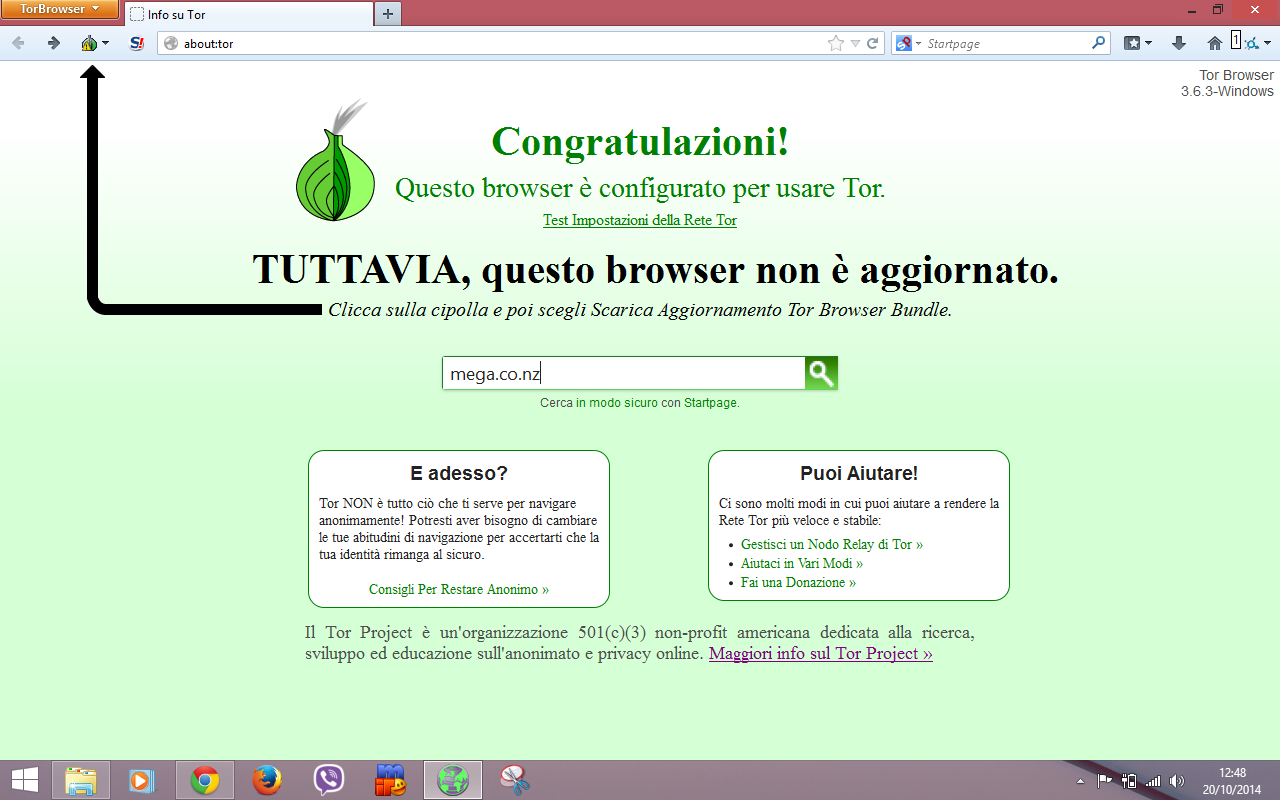Follow the Fai una Donazione link
This screenshot has height=800, width=1280.
(x=798, y=582)
